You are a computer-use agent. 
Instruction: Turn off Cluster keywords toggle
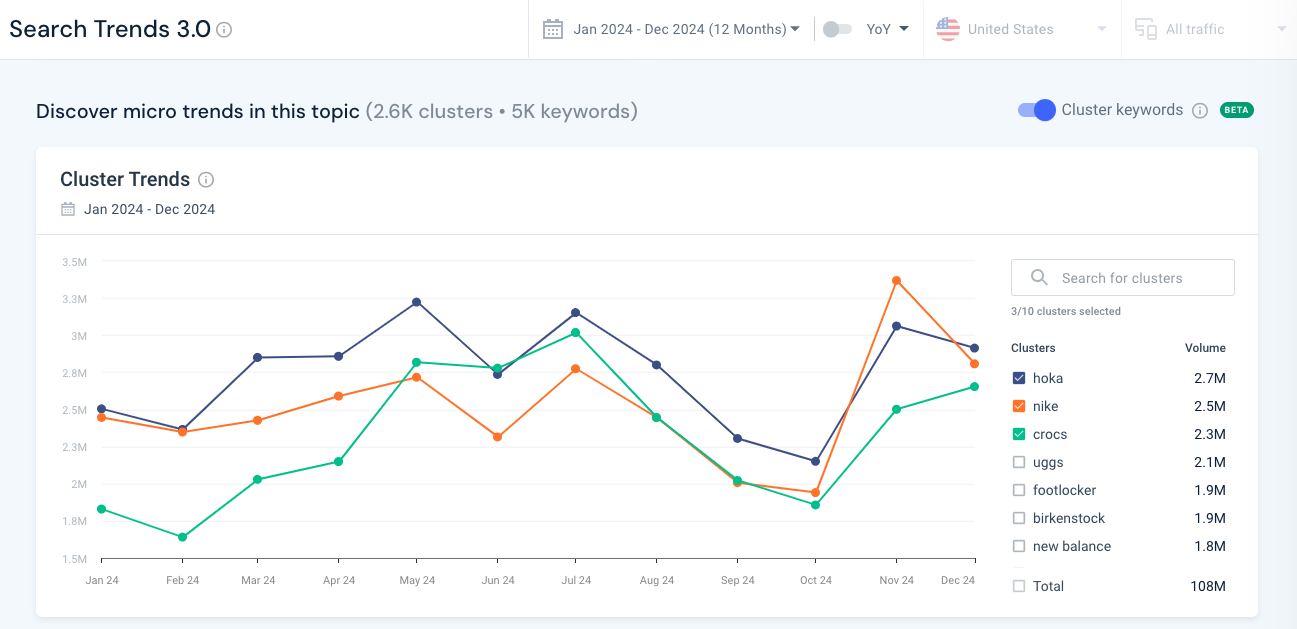pyautogui.click(x=1037, y=110)
